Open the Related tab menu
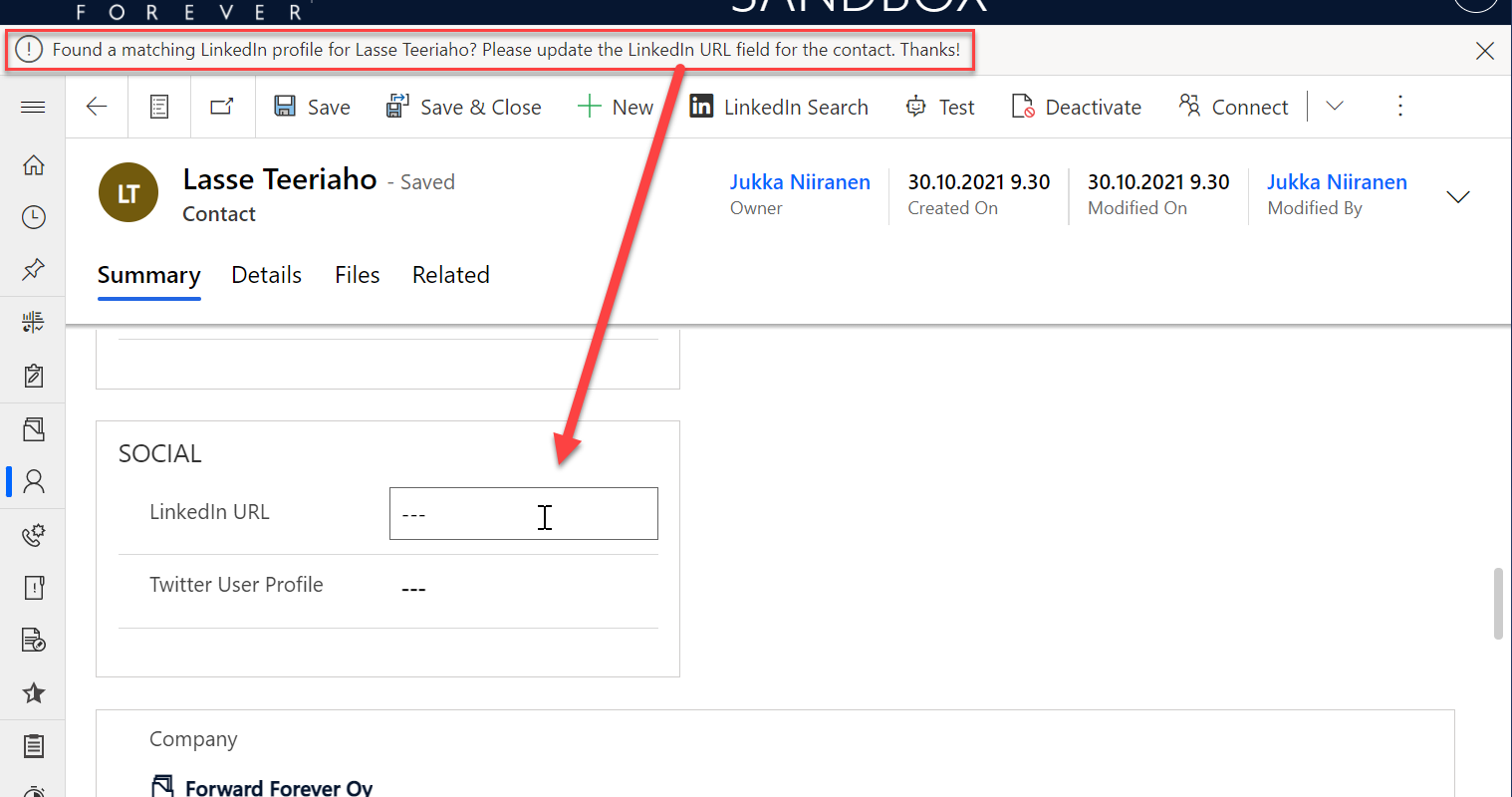The image size is (1512, 797). click(x=451, y=275)
